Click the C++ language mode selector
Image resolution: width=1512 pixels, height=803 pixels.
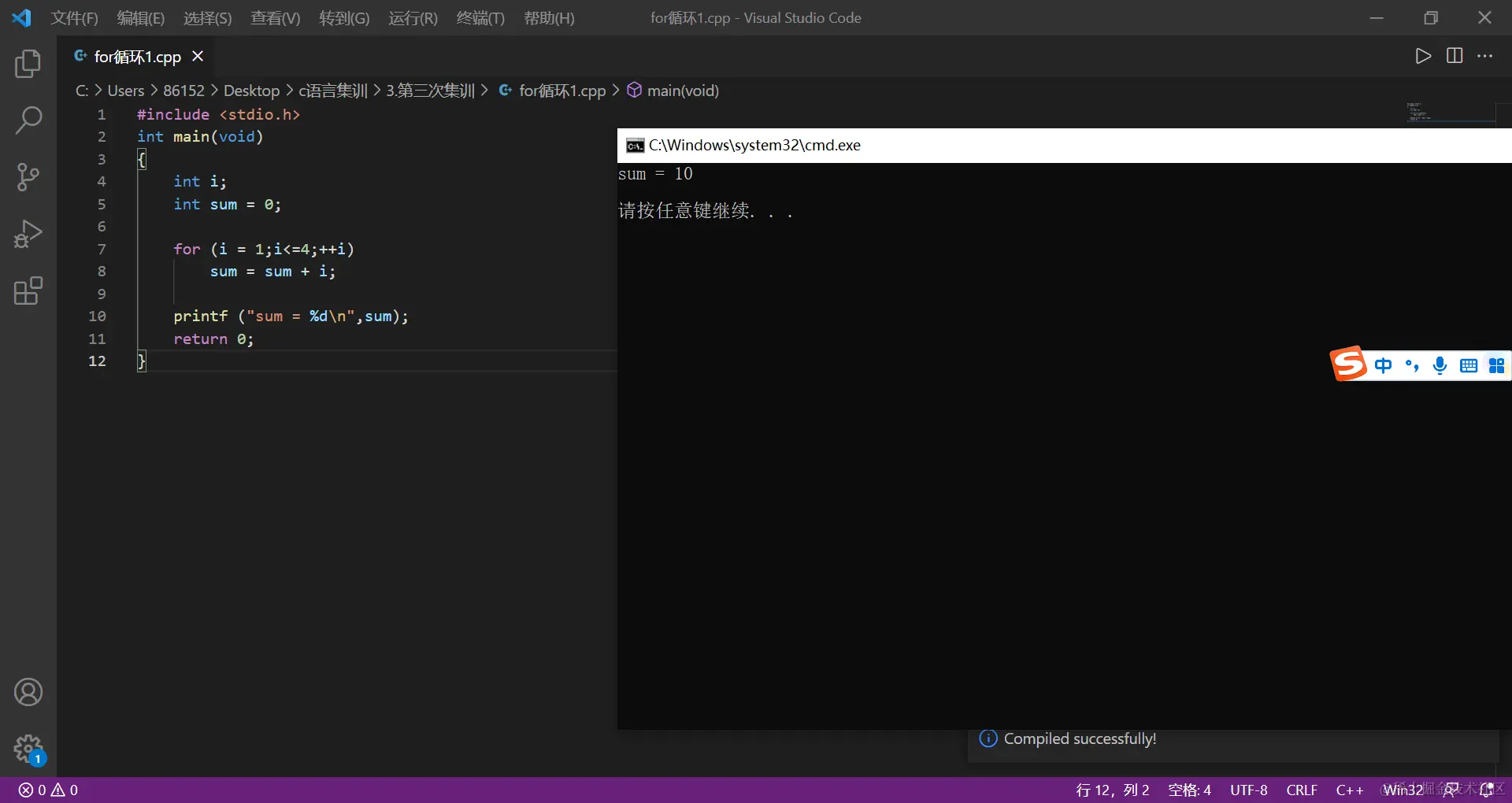coord(1350,790)
